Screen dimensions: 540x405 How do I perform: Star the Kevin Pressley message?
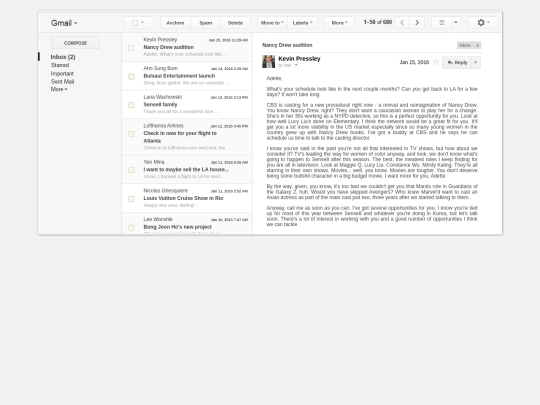pos(436,62)
